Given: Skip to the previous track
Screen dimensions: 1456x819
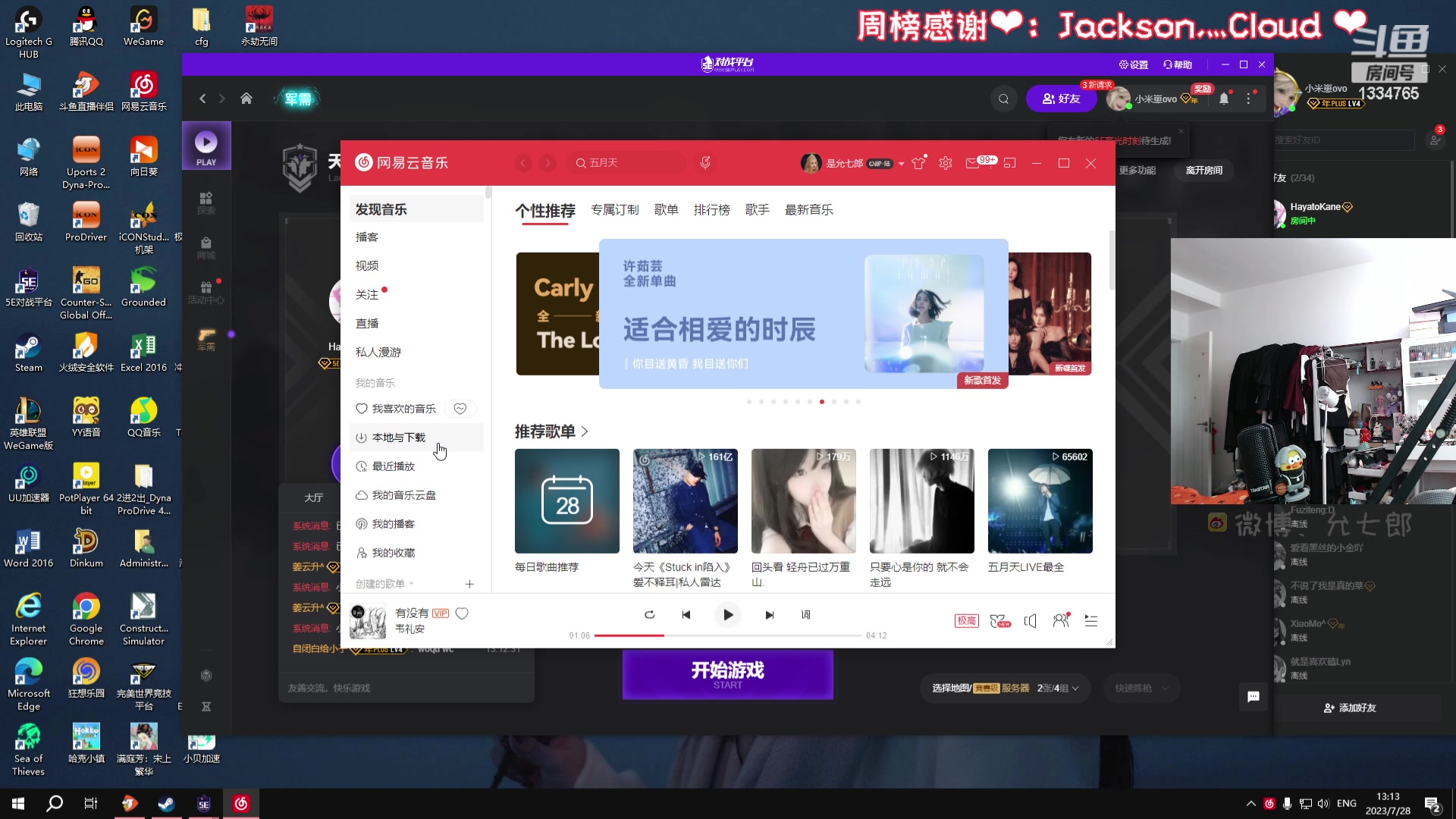Looking at the screenshot, I should click(x=686, y=615).
